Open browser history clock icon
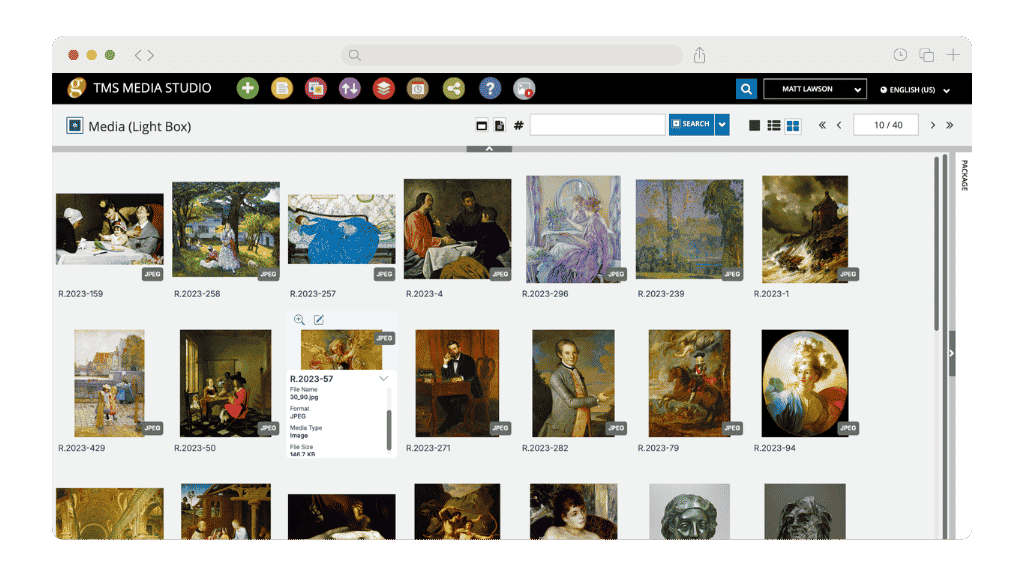1024x576 pixels. coord(900,55)
